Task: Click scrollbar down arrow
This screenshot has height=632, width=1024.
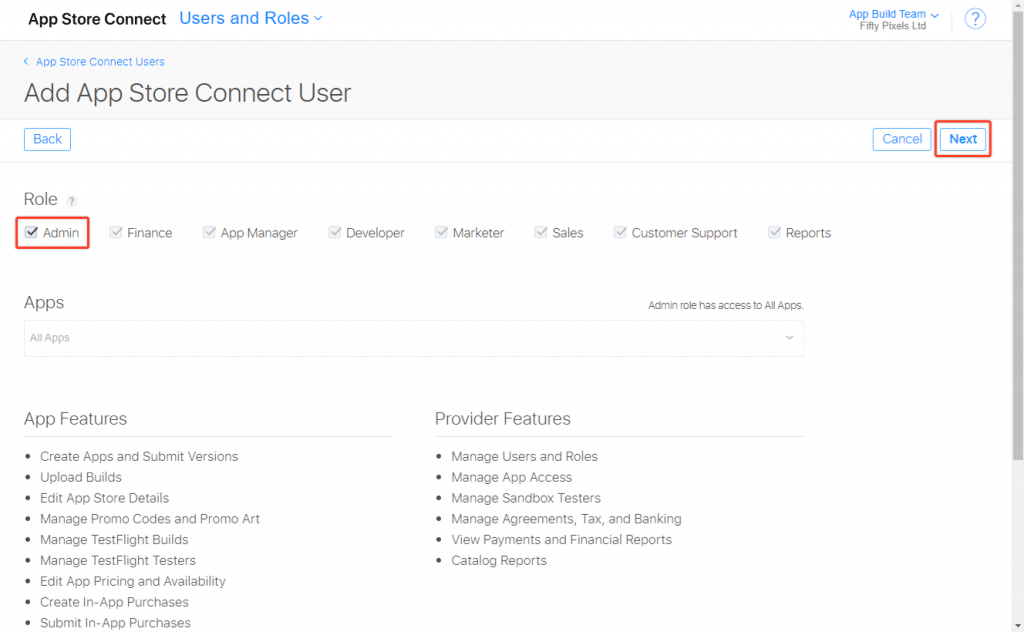Action: [1018, 626]
